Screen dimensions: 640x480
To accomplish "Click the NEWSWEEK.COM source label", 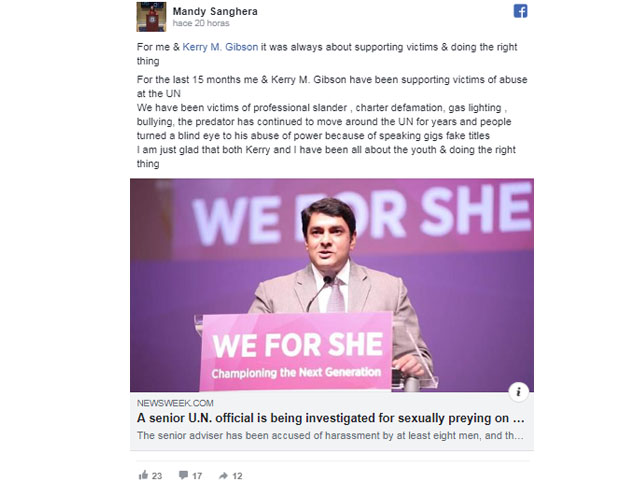I will pos(175,403).
